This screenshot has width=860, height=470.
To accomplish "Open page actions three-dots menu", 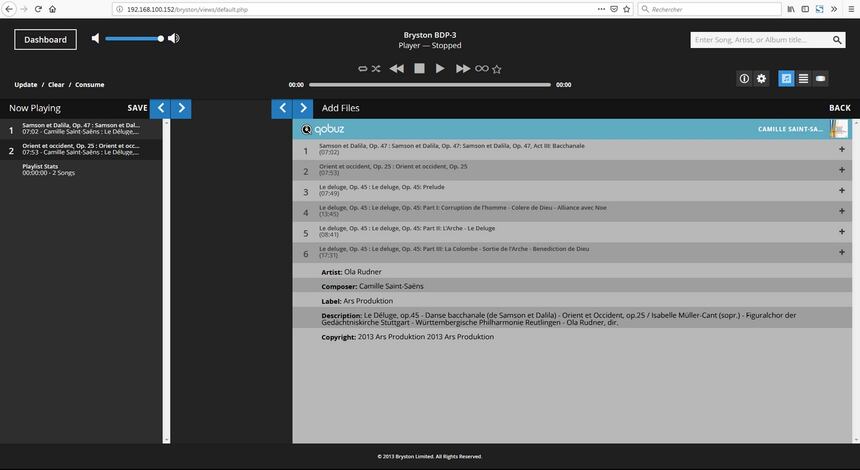I will coord(601,9).
